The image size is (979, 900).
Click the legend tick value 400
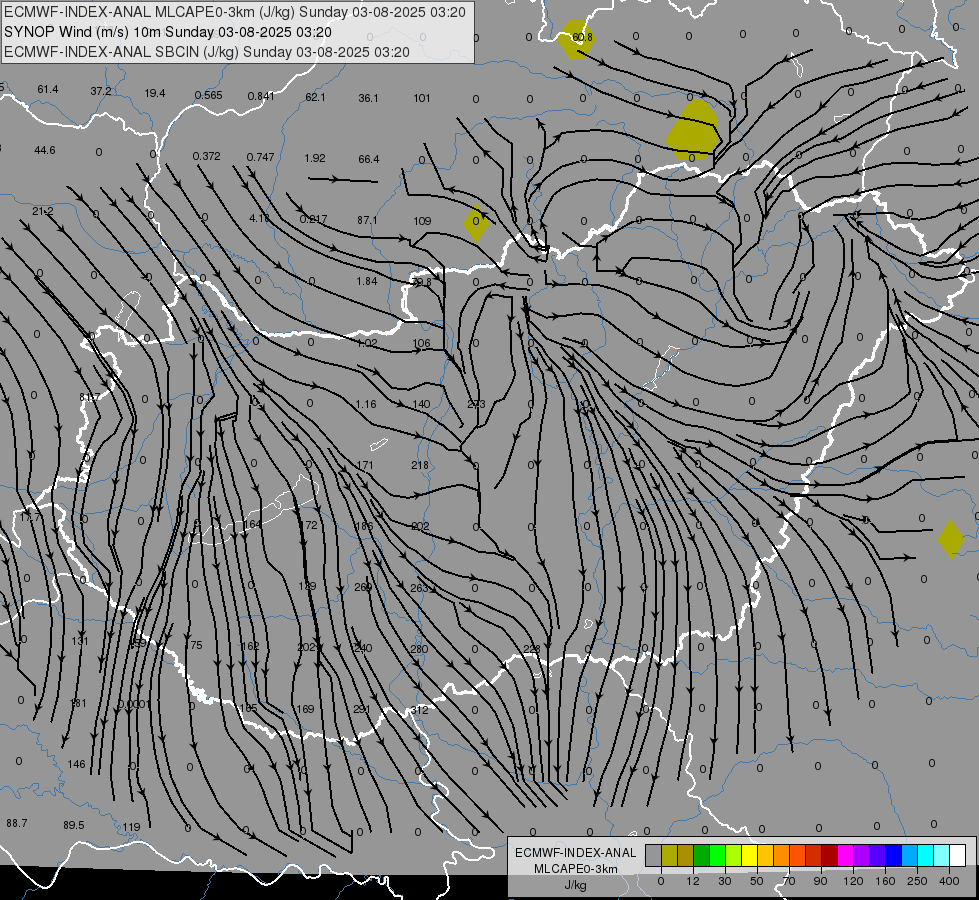pos(949,881)
